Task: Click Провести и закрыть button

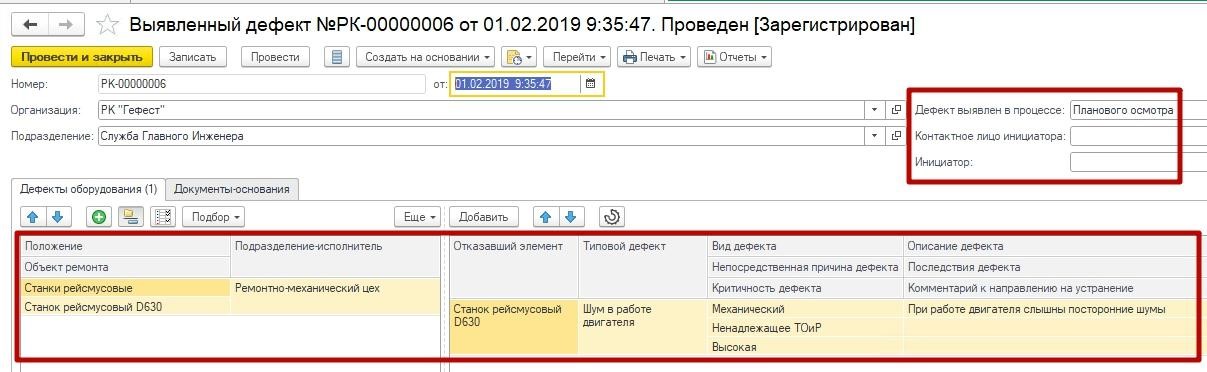Action: coord(82,57)
